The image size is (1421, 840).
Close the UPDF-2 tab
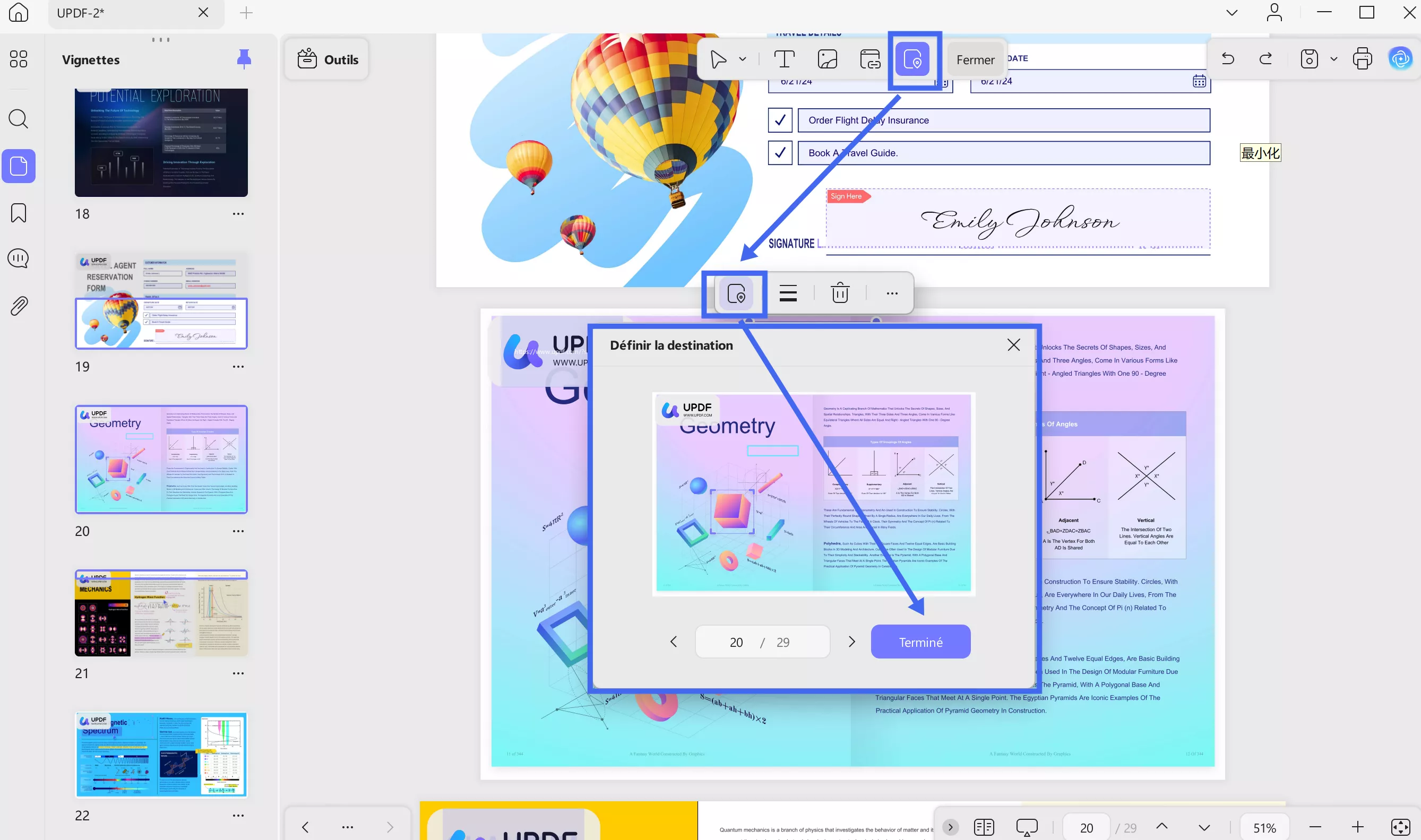[203, 12]
